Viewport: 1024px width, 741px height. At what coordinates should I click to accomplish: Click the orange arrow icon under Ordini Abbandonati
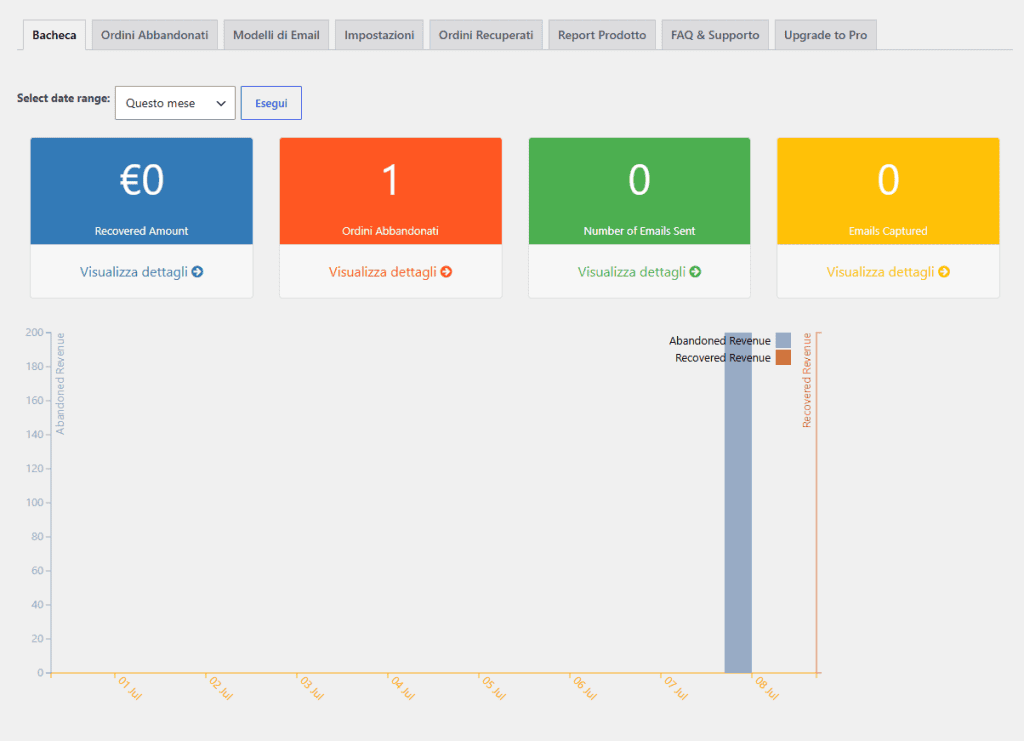coord(446,272)
